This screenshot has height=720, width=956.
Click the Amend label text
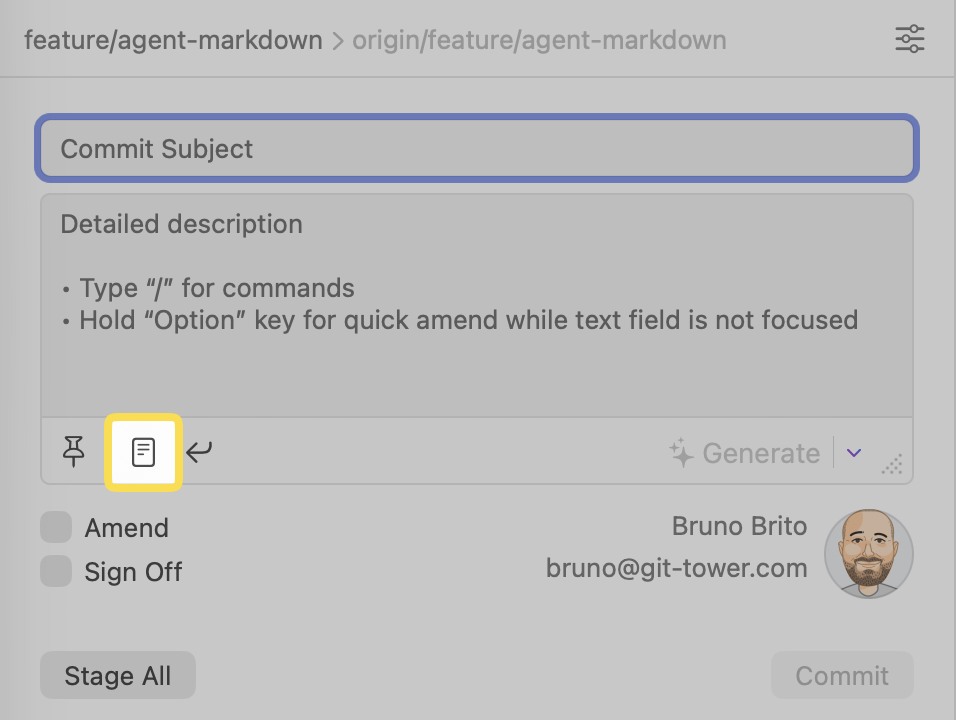click(x=126, y=528)
